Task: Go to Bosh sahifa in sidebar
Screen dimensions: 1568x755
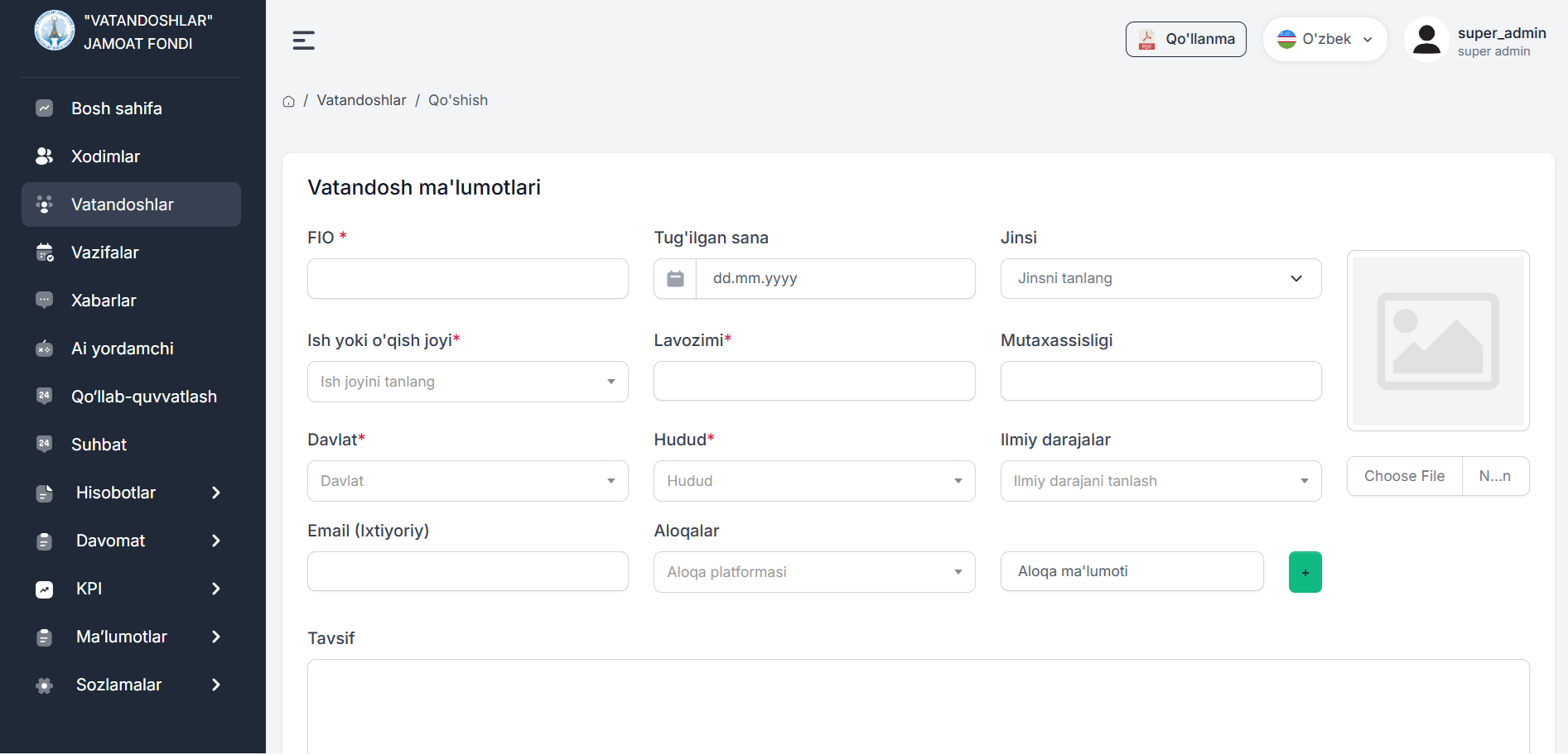Action: [116, 108]
